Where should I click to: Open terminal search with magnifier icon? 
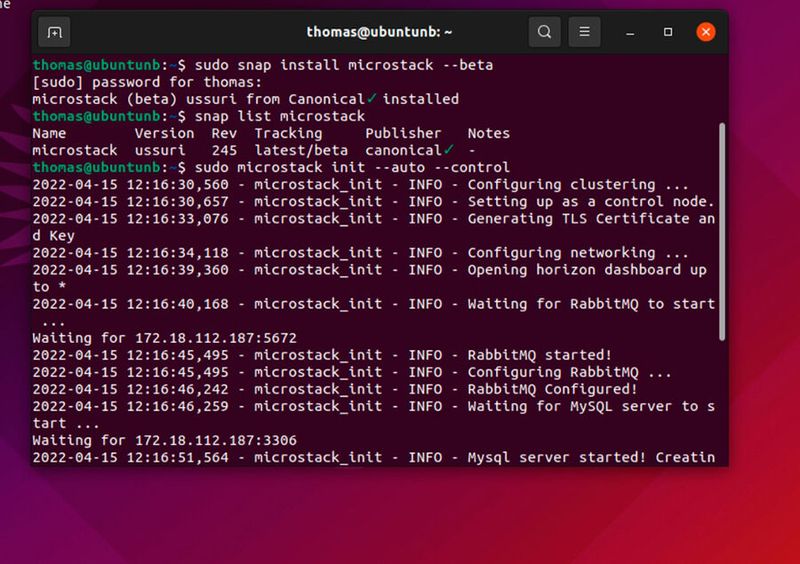point(544,32)
